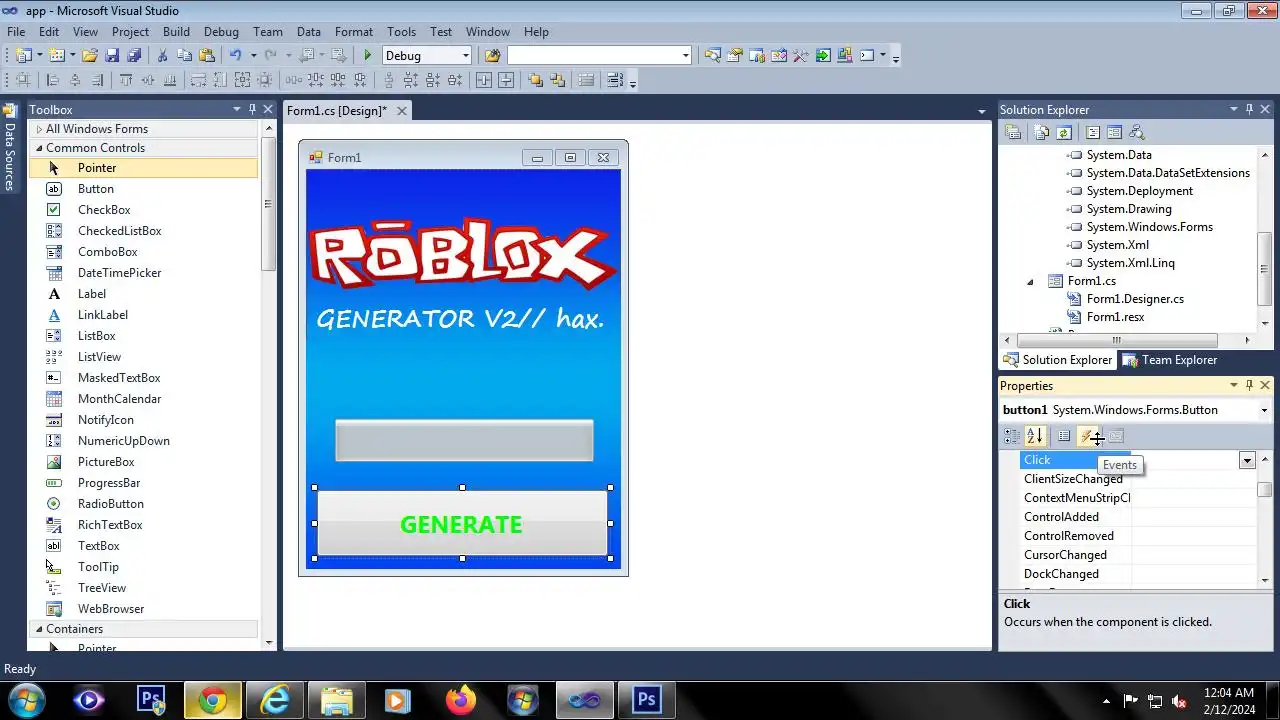The height and width of the screenshot is (720, 1280).
Task: Click the Copy icon in toolbar
Action: [x=184, y=56]
